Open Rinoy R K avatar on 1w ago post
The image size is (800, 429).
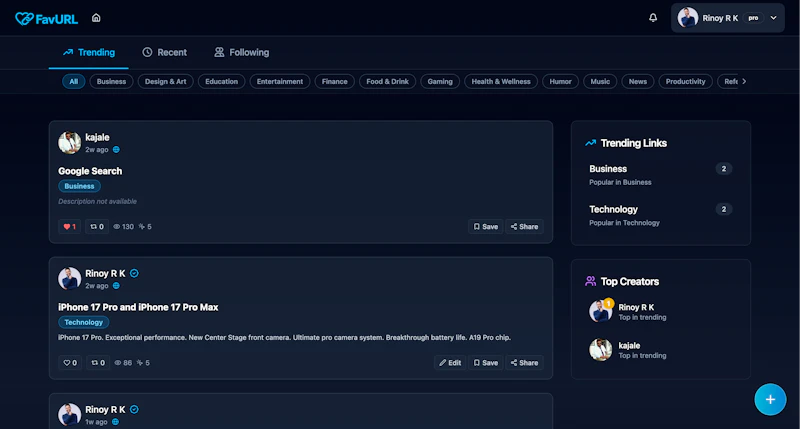(x=69, y=415)
